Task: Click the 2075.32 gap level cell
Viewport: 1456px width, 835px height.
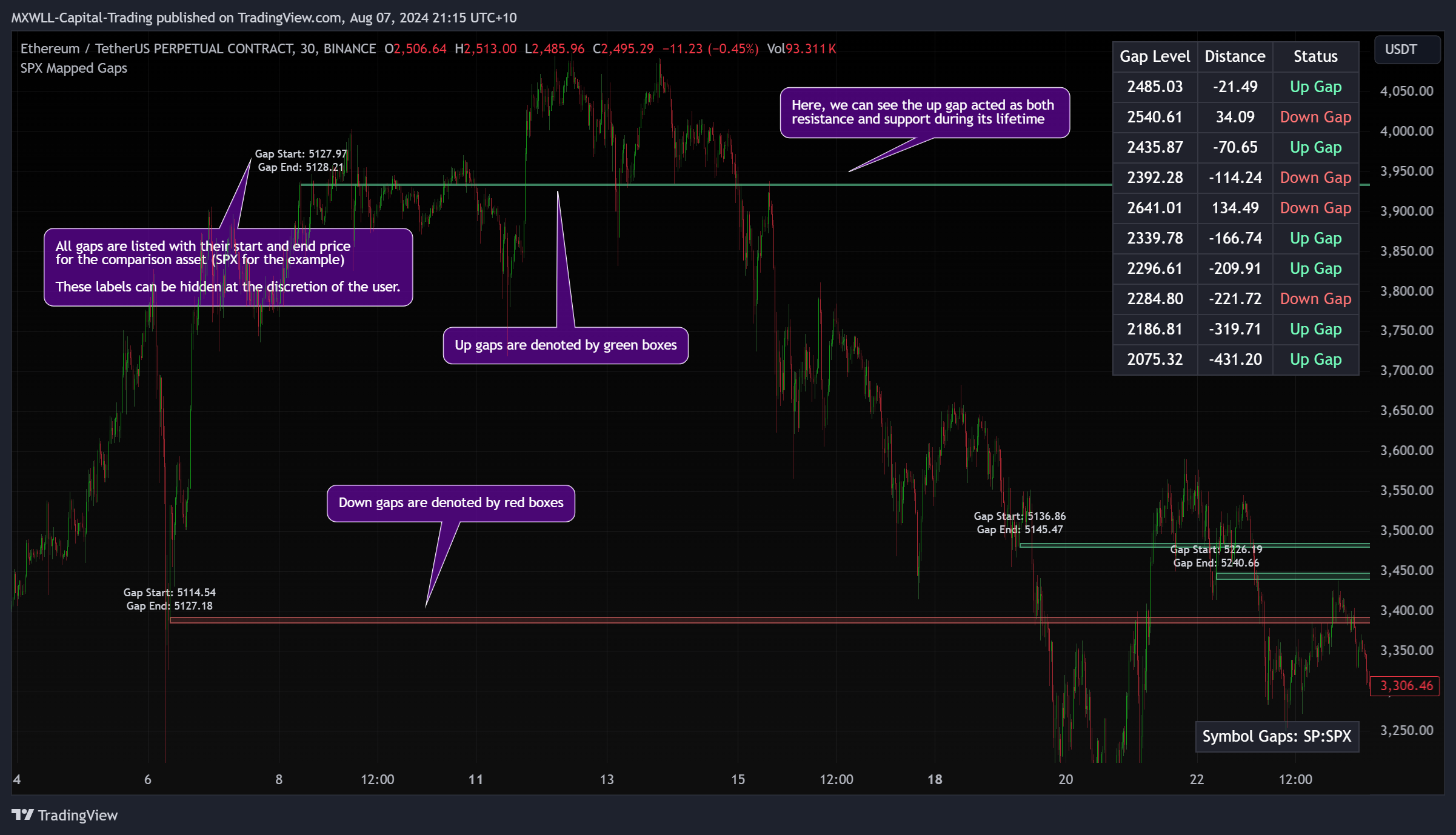Action: click(x=1155, y=359)
